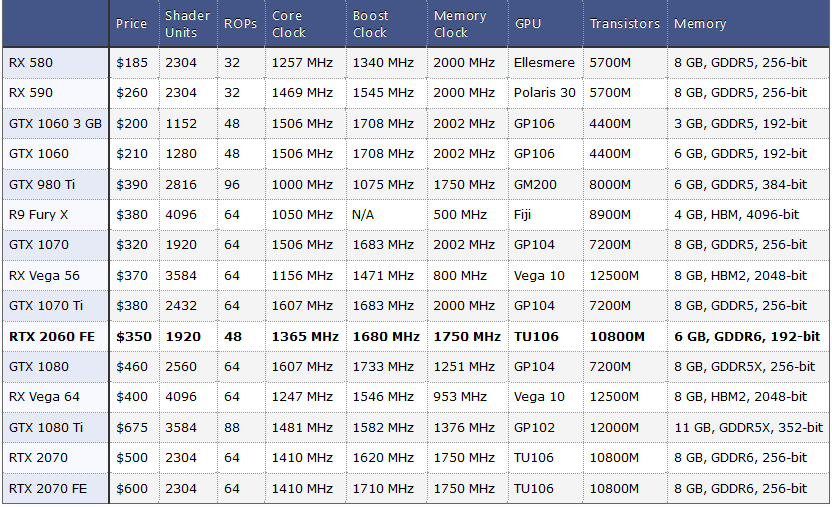Viewport: 832px width, 507px height.
Task: Click the 6 GB, GDDR6, 192-bit cell
Action: [747, 337]
